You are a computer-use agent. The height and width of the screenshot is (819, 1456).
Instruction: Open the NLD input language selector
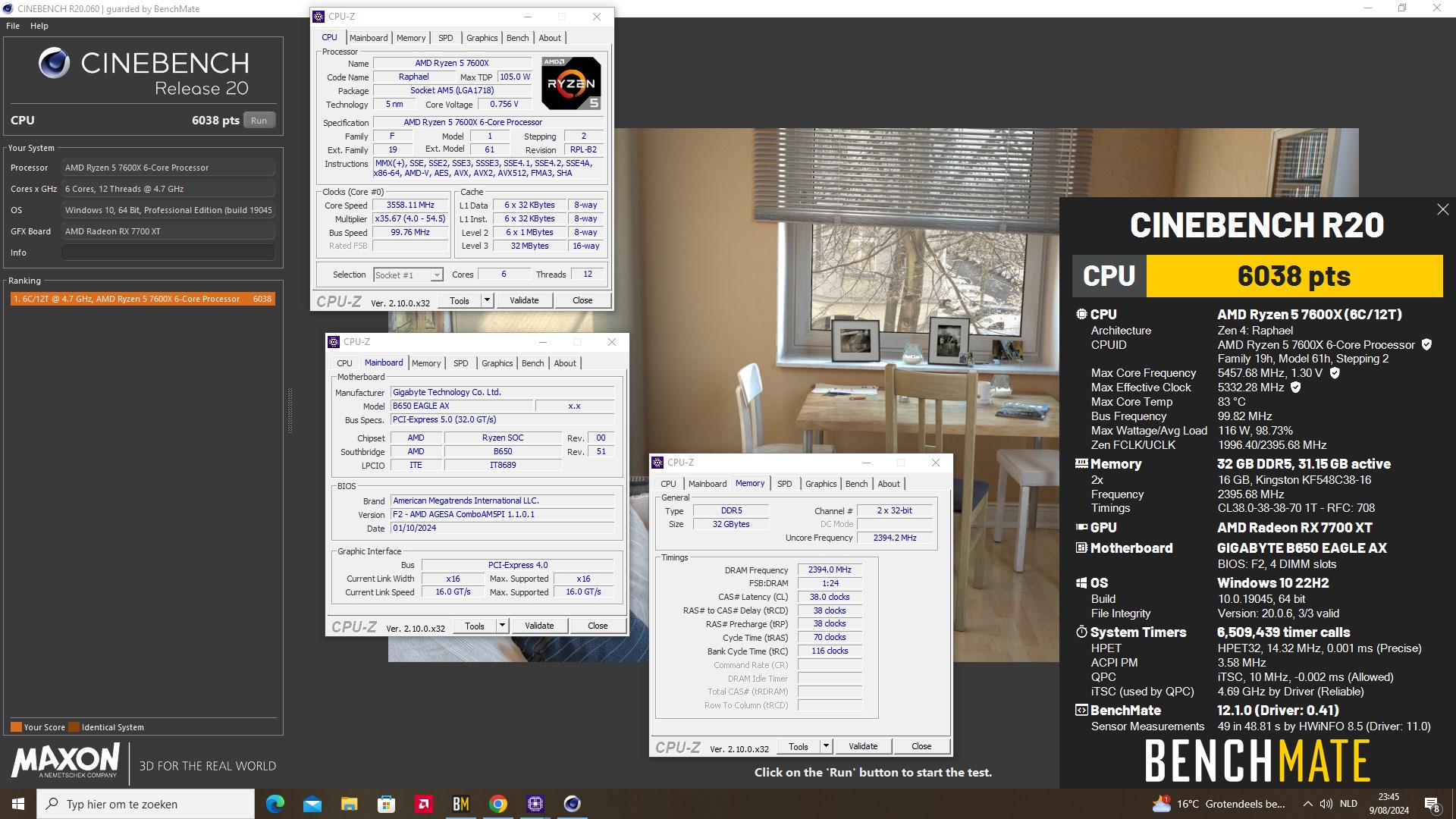(1348, 804)
